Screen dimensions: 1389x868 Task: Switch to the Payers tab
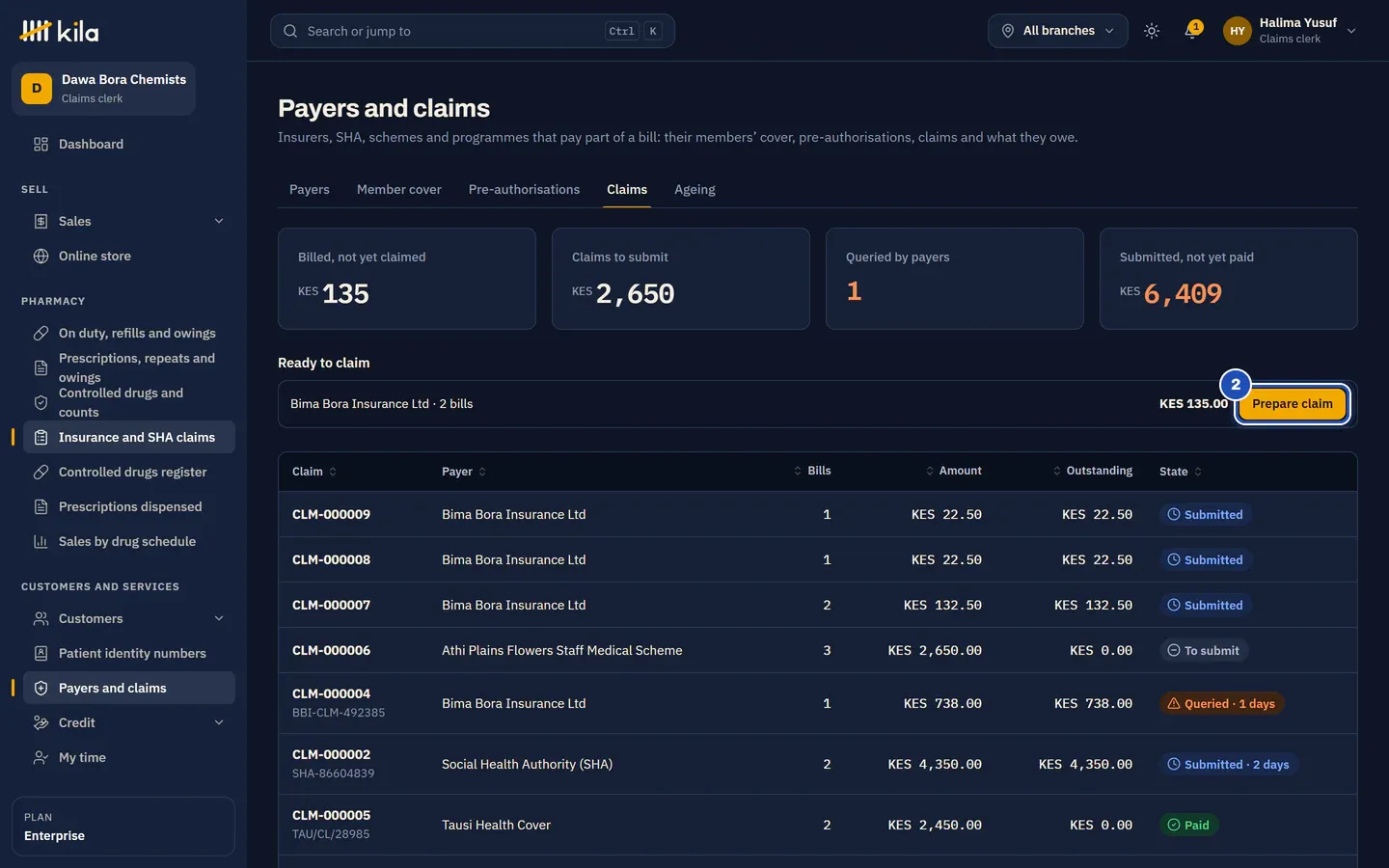point(310,189)
